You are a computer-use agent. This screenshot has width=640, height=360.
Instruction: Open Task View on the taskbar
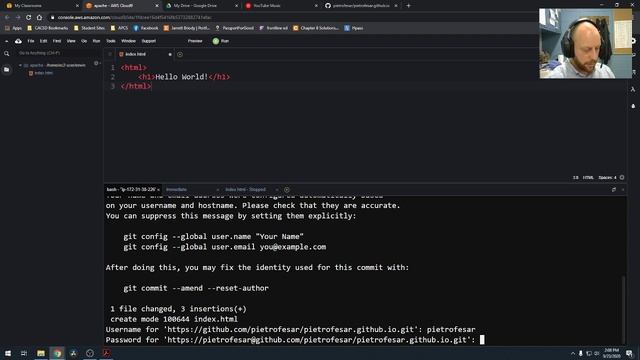24,353
